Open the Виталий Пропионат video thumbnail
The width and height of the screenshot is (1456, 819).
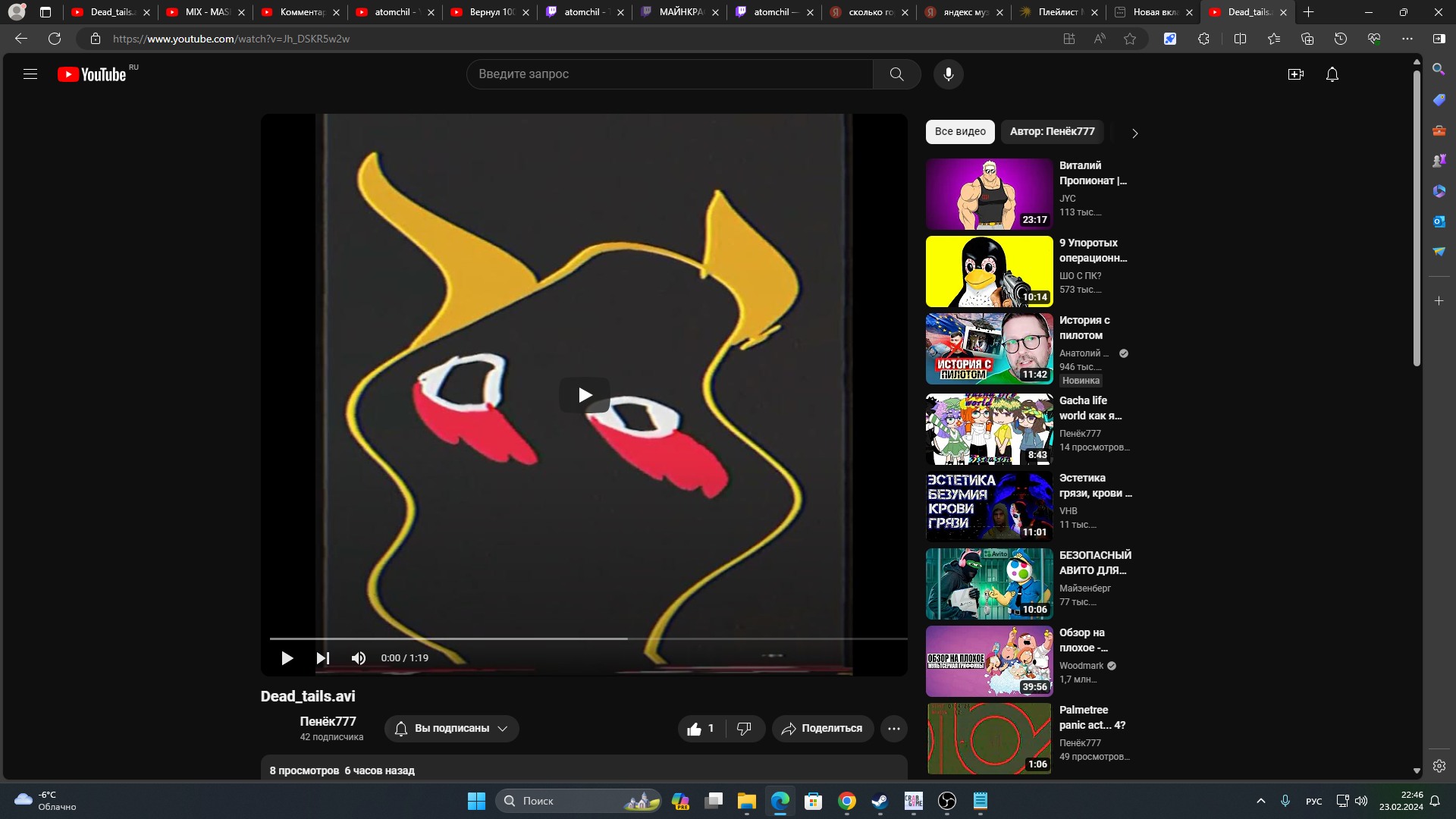(x=990, y=194)
